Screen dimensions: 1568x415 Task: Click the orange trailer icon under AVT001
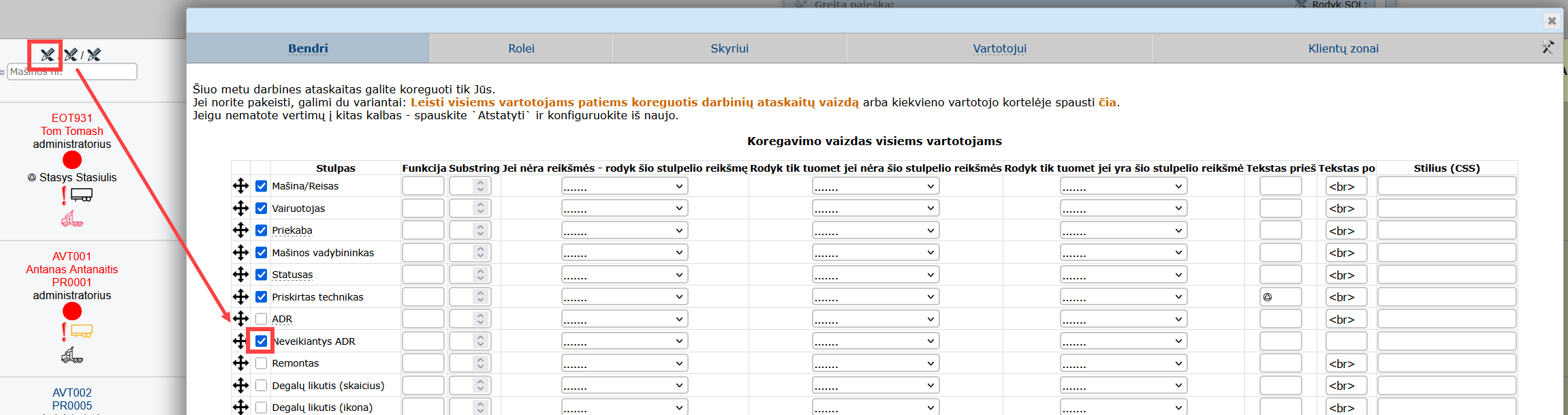point(82,332)
